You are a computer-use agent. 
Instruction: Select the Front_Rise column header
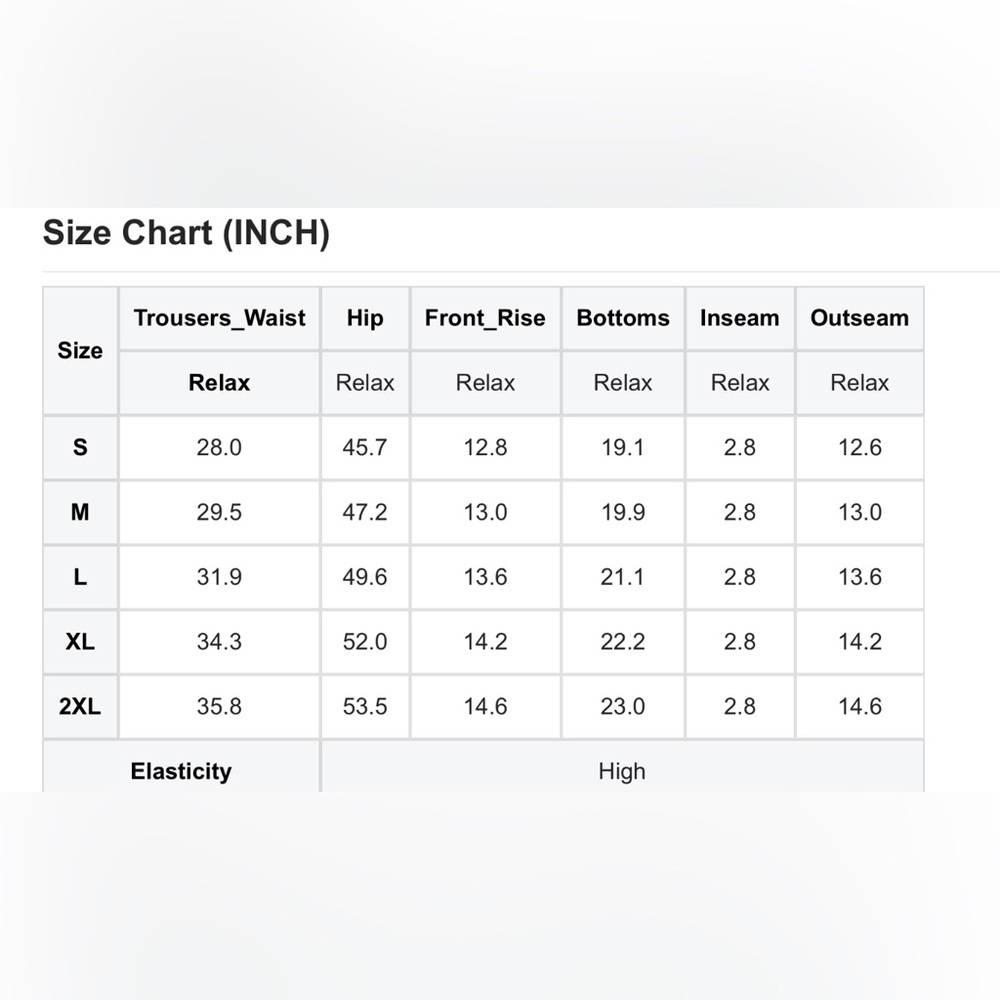(485, 318)
